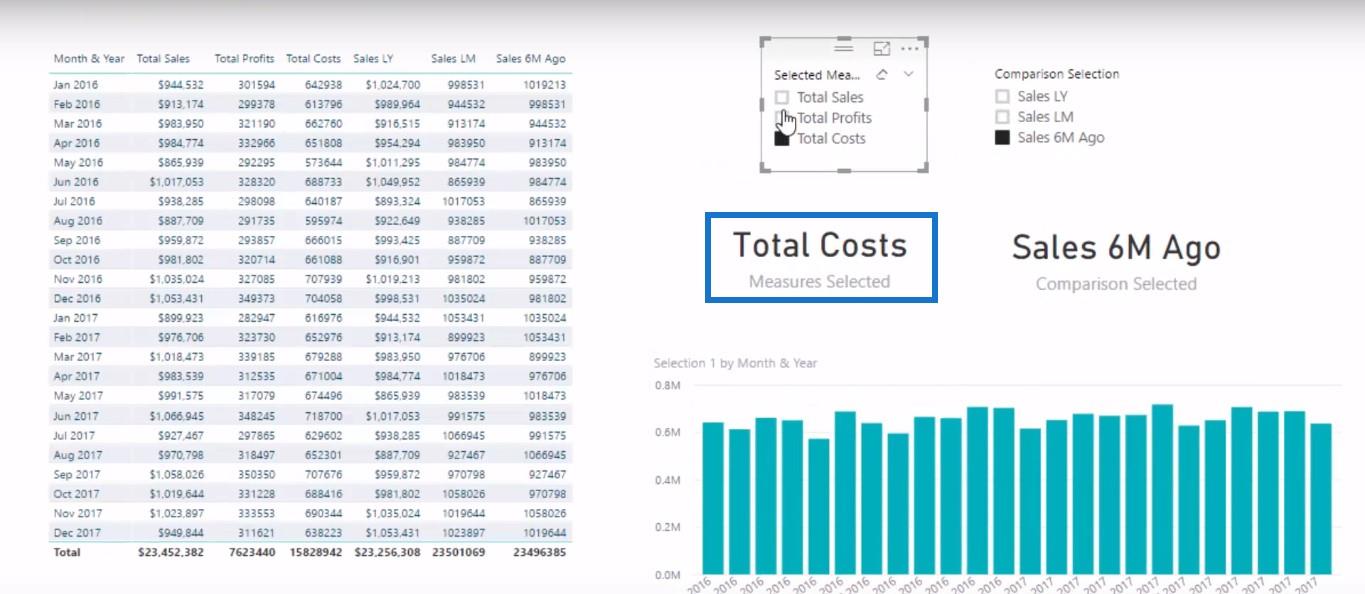
Task: Click the 1058026 Sales 6M Ago cell for Nov 2017
Action: tap(542, 513)
